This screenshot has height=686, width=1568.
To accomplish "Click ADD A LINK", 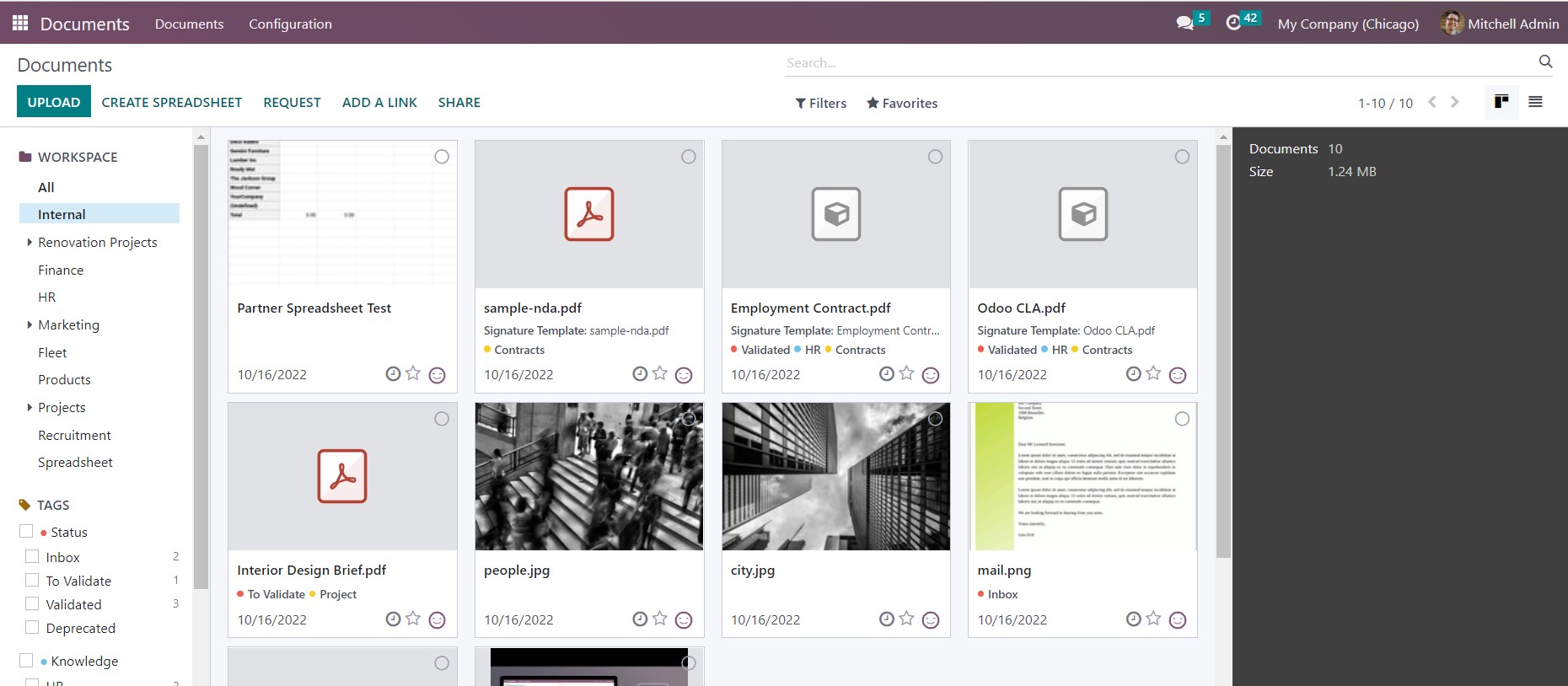I will point(379,102).
